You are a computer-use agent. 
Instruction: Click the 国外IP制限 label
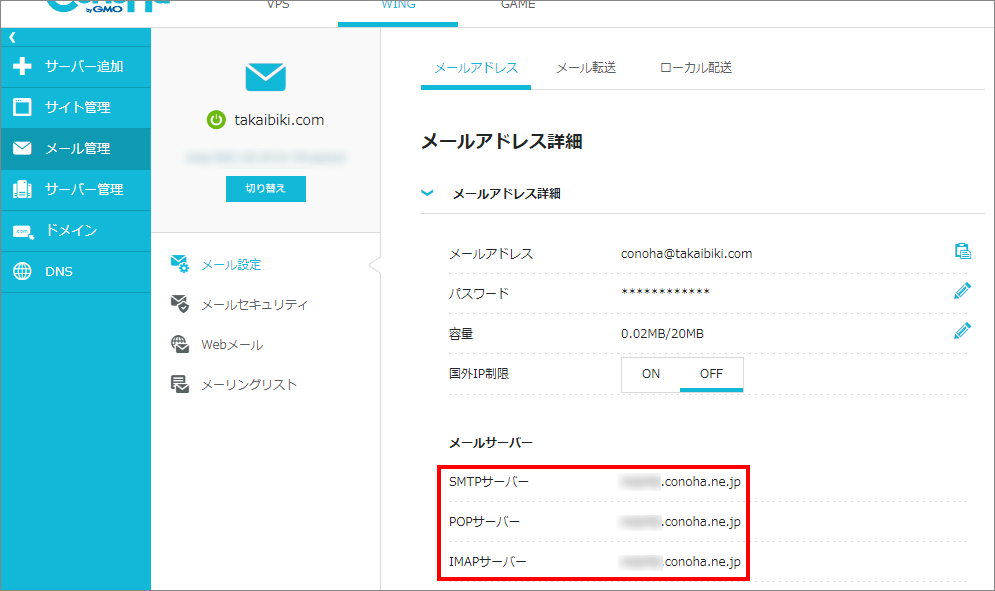pos(479,374)
